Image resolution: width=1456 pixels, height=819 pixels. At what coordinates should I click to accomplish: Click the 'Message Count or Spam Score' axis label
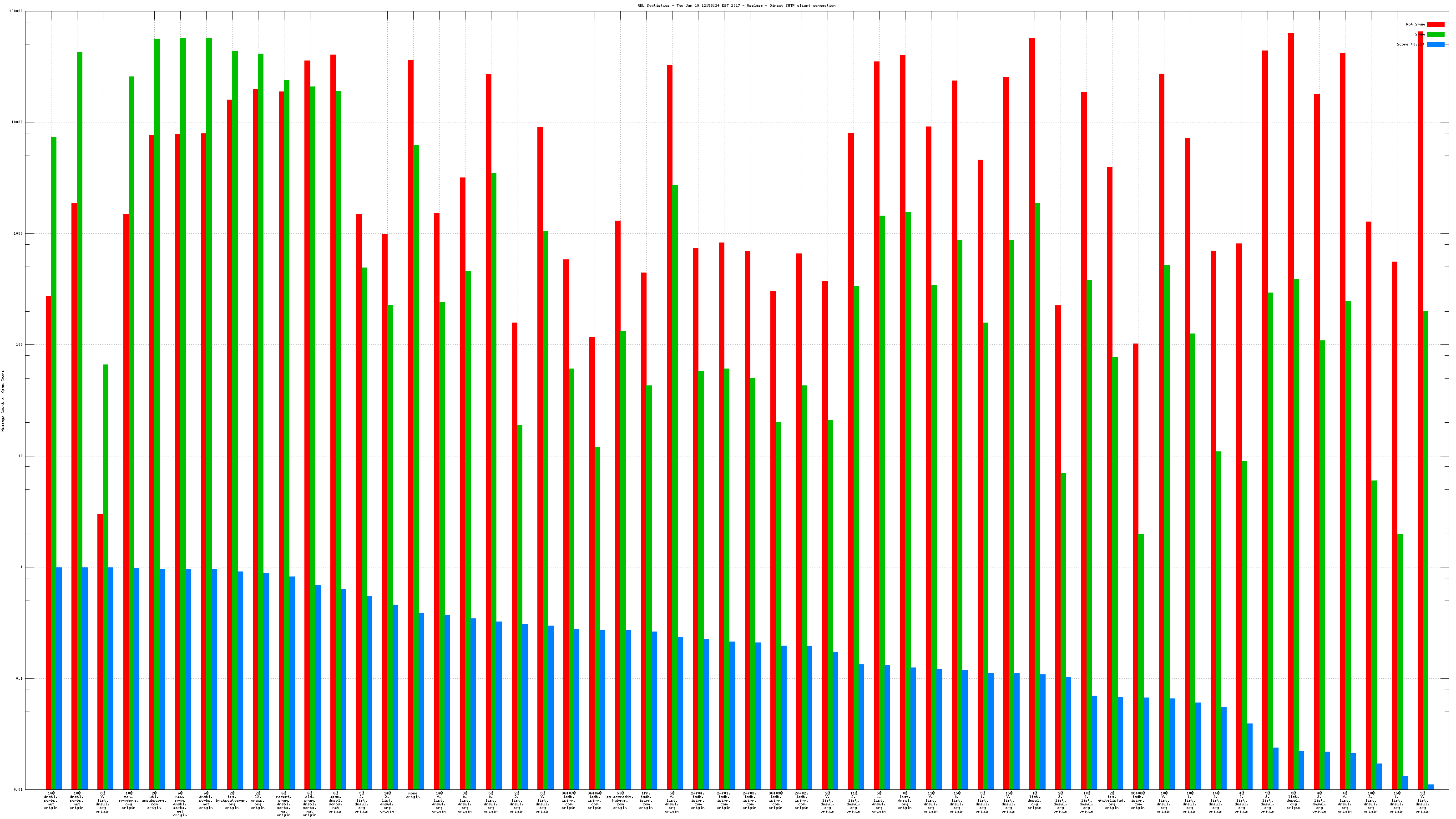coord(3,401)
